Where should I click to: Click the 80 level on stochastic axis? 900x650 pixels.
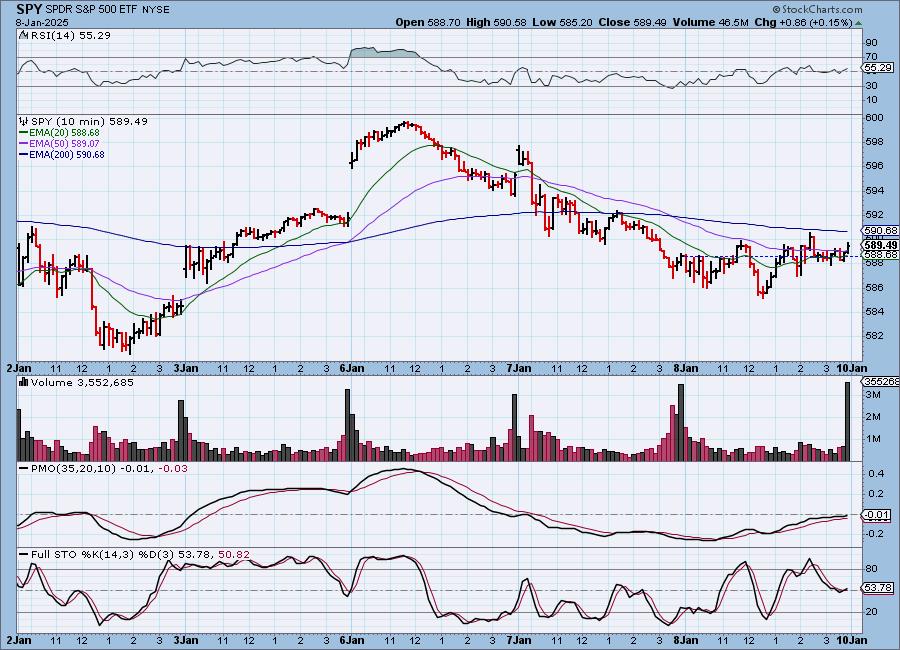pos(871,569)
